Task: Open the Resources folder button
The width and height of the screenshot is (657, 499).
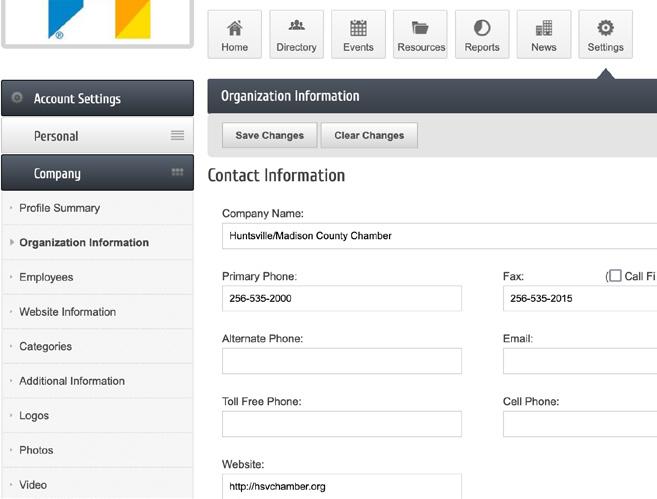Action: click(420, 34)
